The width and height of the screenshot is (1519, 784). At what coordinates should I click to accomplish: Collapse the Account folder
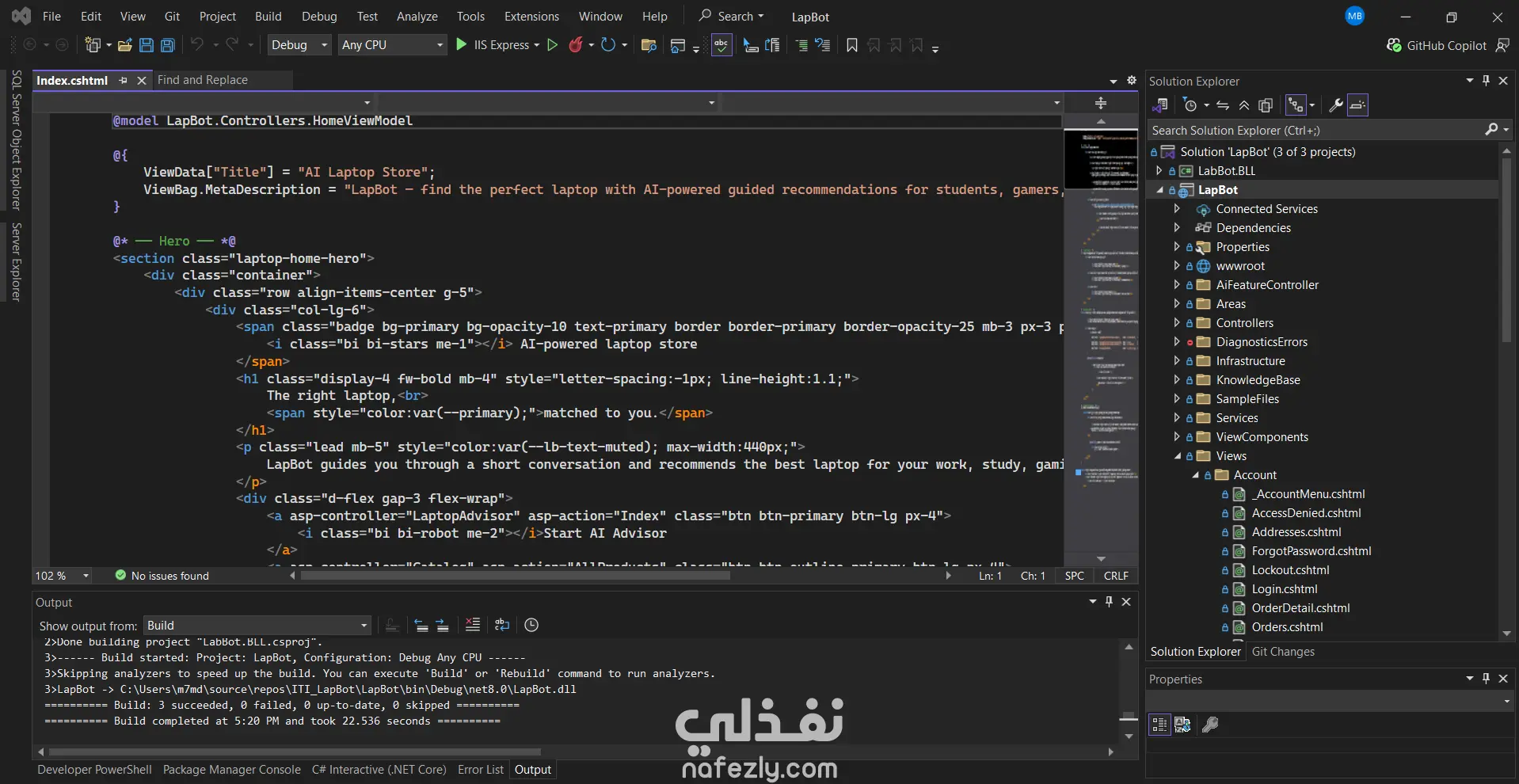coord(1195,475)
